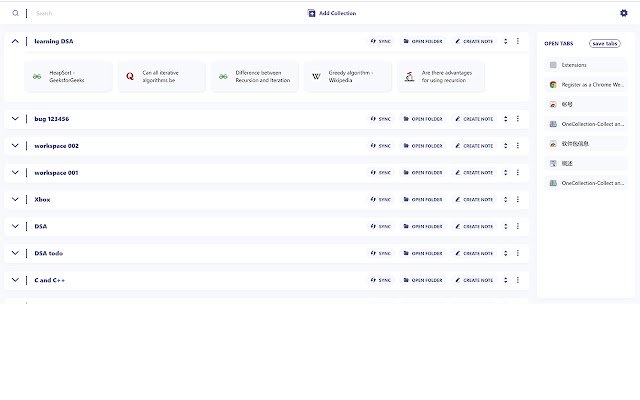Expand the C and C++ collection
This screenshot has width=640, height=400.
(15, 280)
